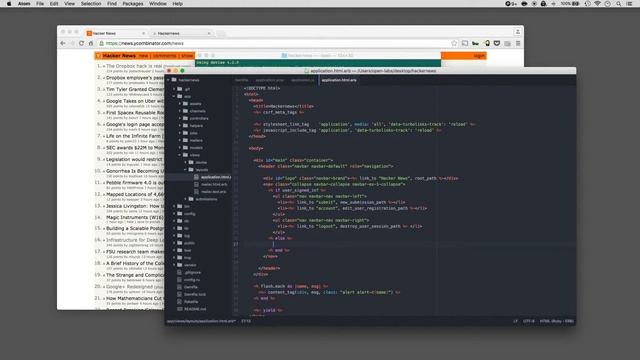Click the 'comments' link in Hacker News header
Viewport: 640px width, 360px height.
point(164,56)
